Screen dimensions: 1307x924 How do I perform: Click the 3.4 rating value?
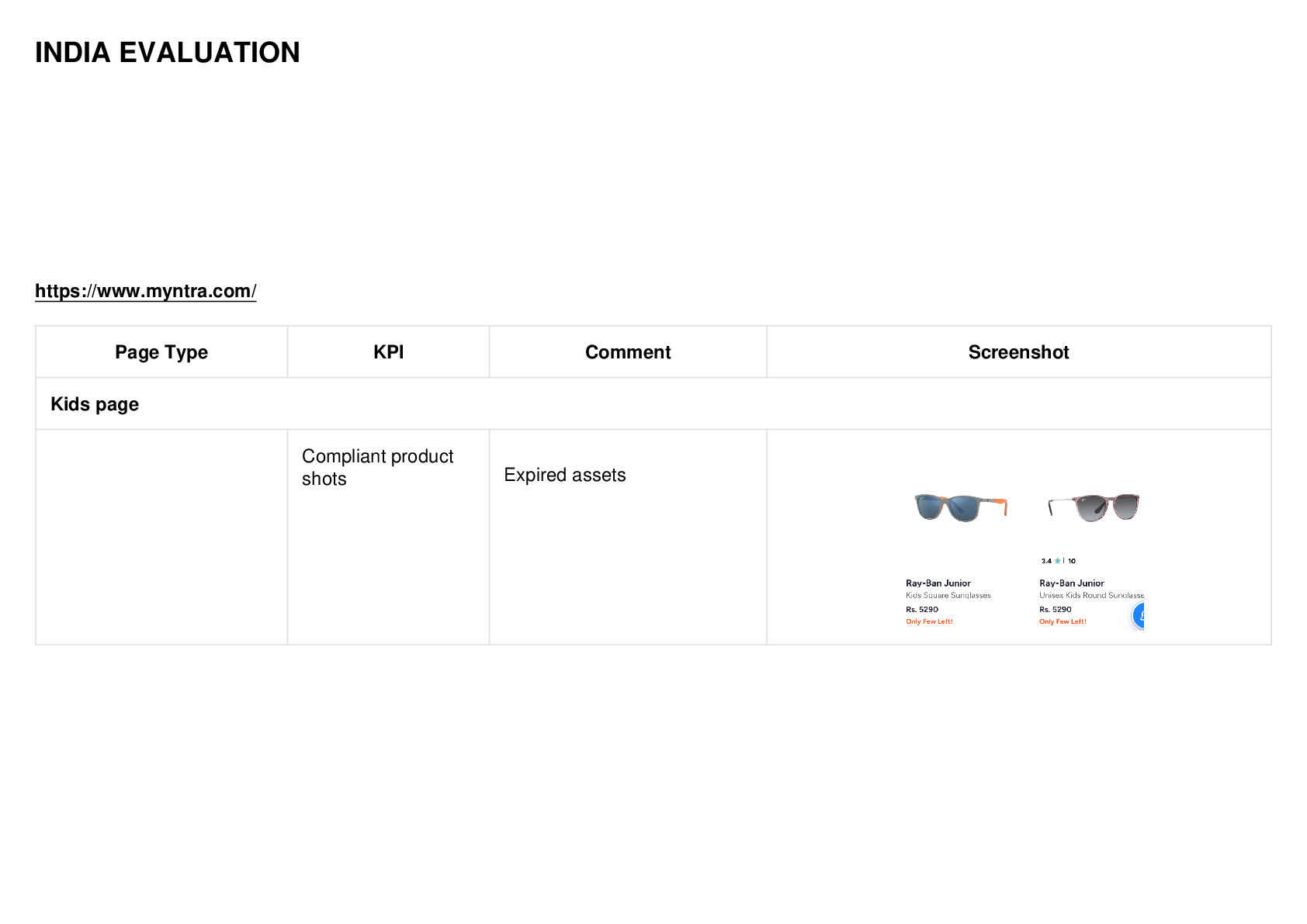point(1046,561)
